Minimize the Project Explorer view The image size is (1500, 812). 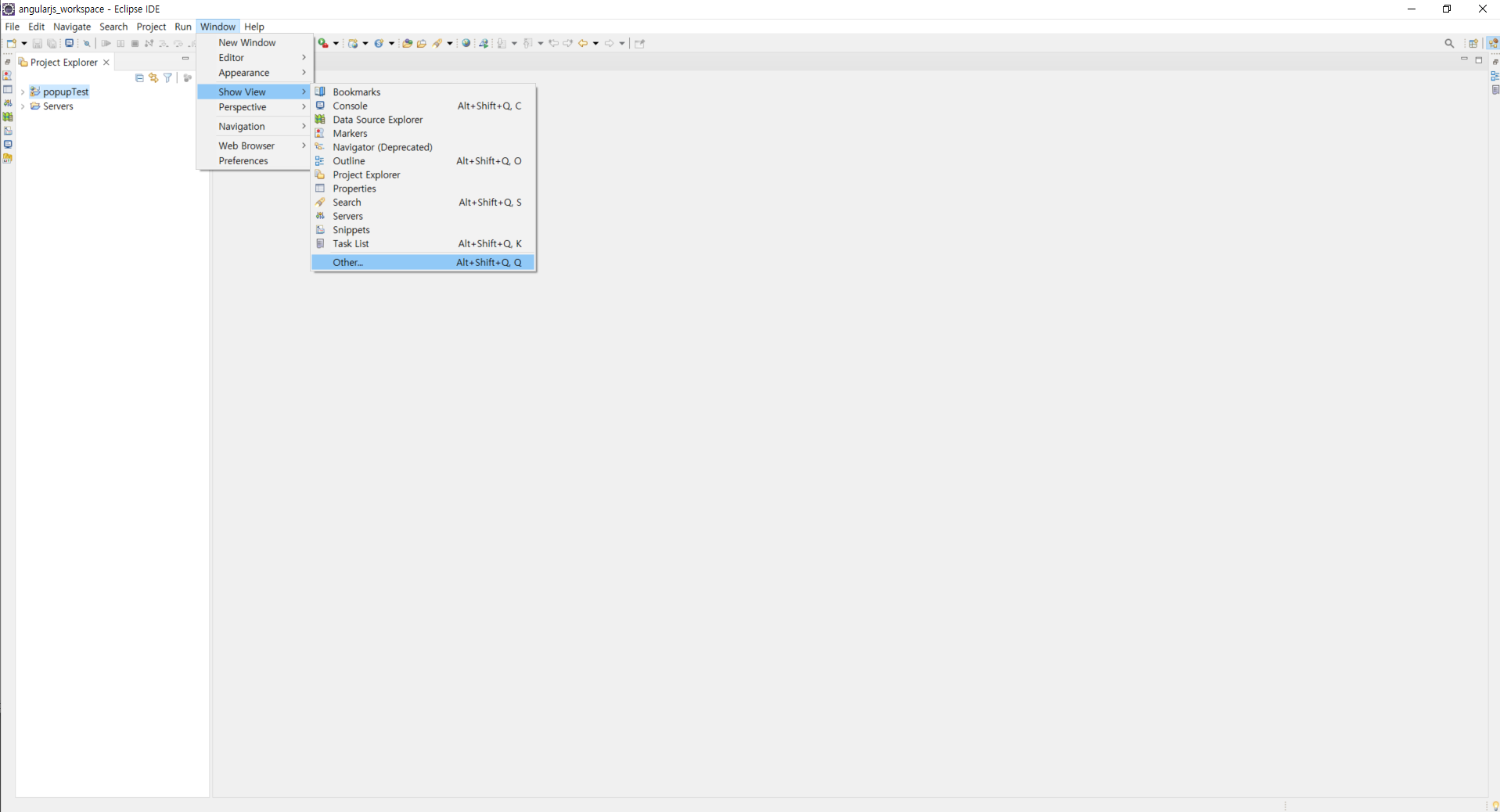(x=185, y=59)
